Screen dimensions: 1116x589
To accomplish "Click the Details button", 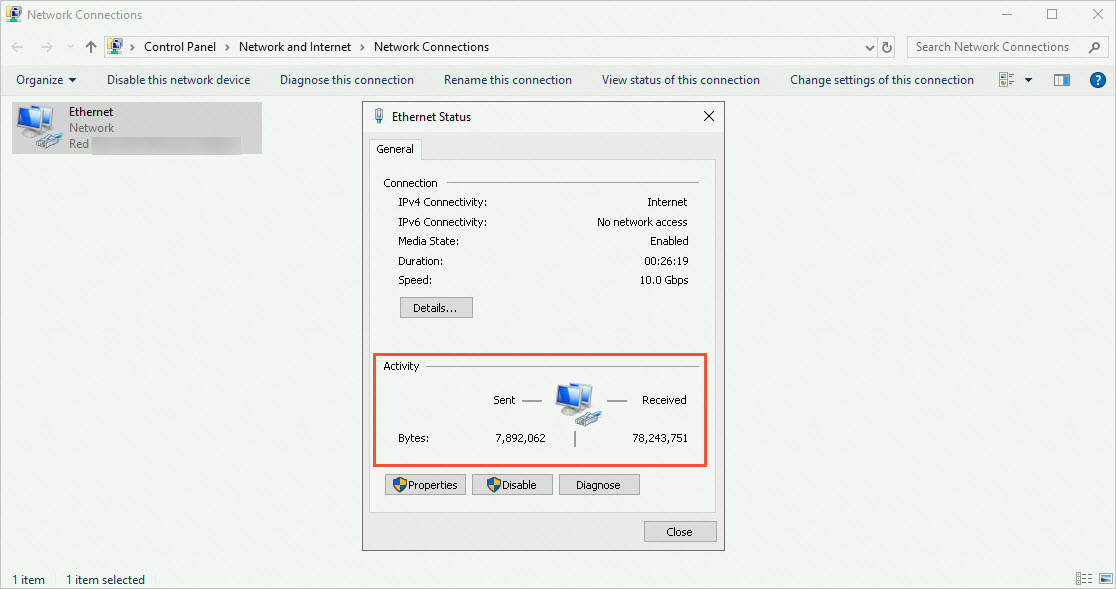I will 436,307.
